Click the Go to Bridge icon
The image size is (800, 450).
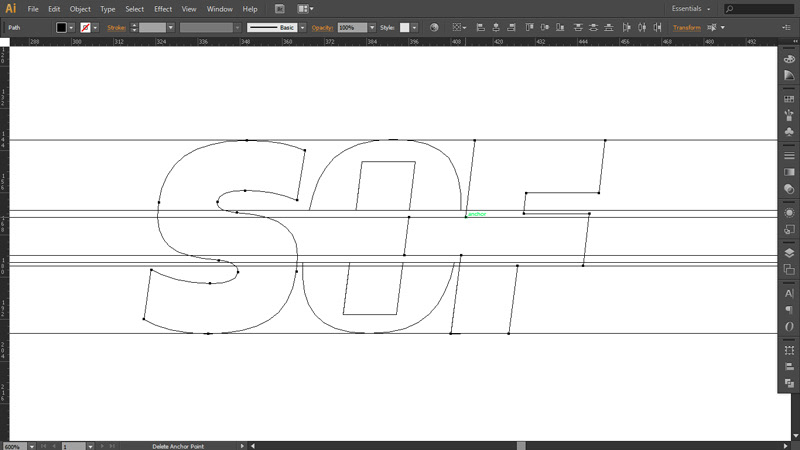[280, 8]
